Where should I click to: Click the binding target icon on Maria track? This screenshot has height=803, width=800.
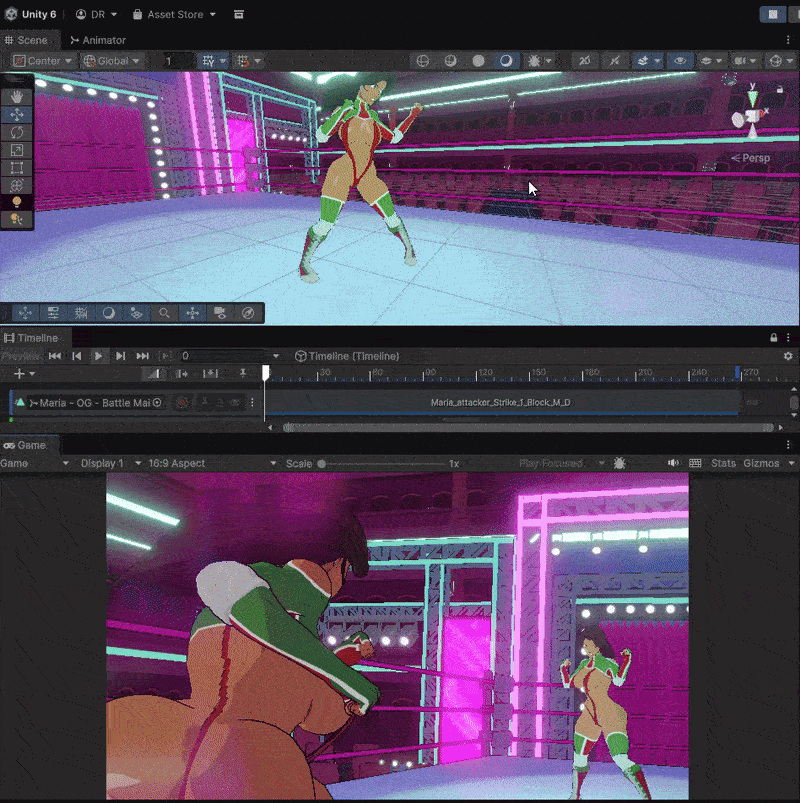tap(157, 403)
